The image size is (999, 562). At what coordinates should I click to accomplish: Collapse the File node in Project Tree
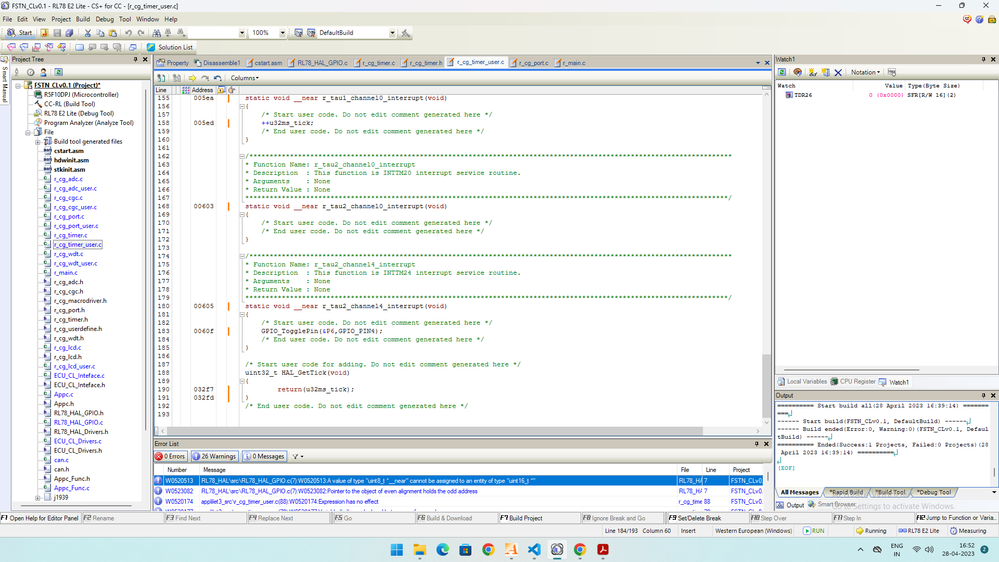(x=28, y=133)
